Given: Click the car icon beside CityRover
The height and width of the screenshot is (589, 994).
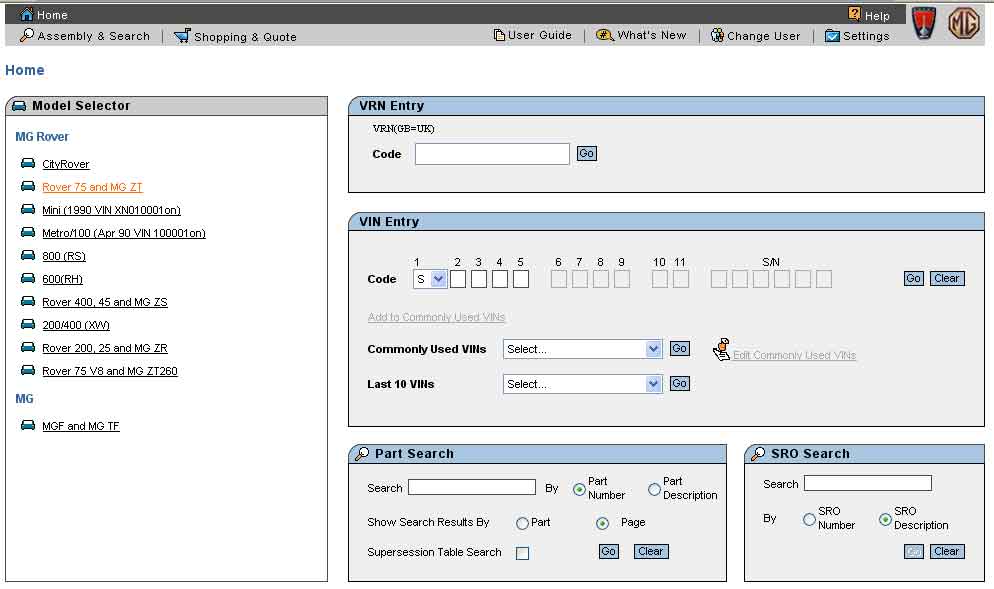Looking at the screenshot, I should coord(28,164).
